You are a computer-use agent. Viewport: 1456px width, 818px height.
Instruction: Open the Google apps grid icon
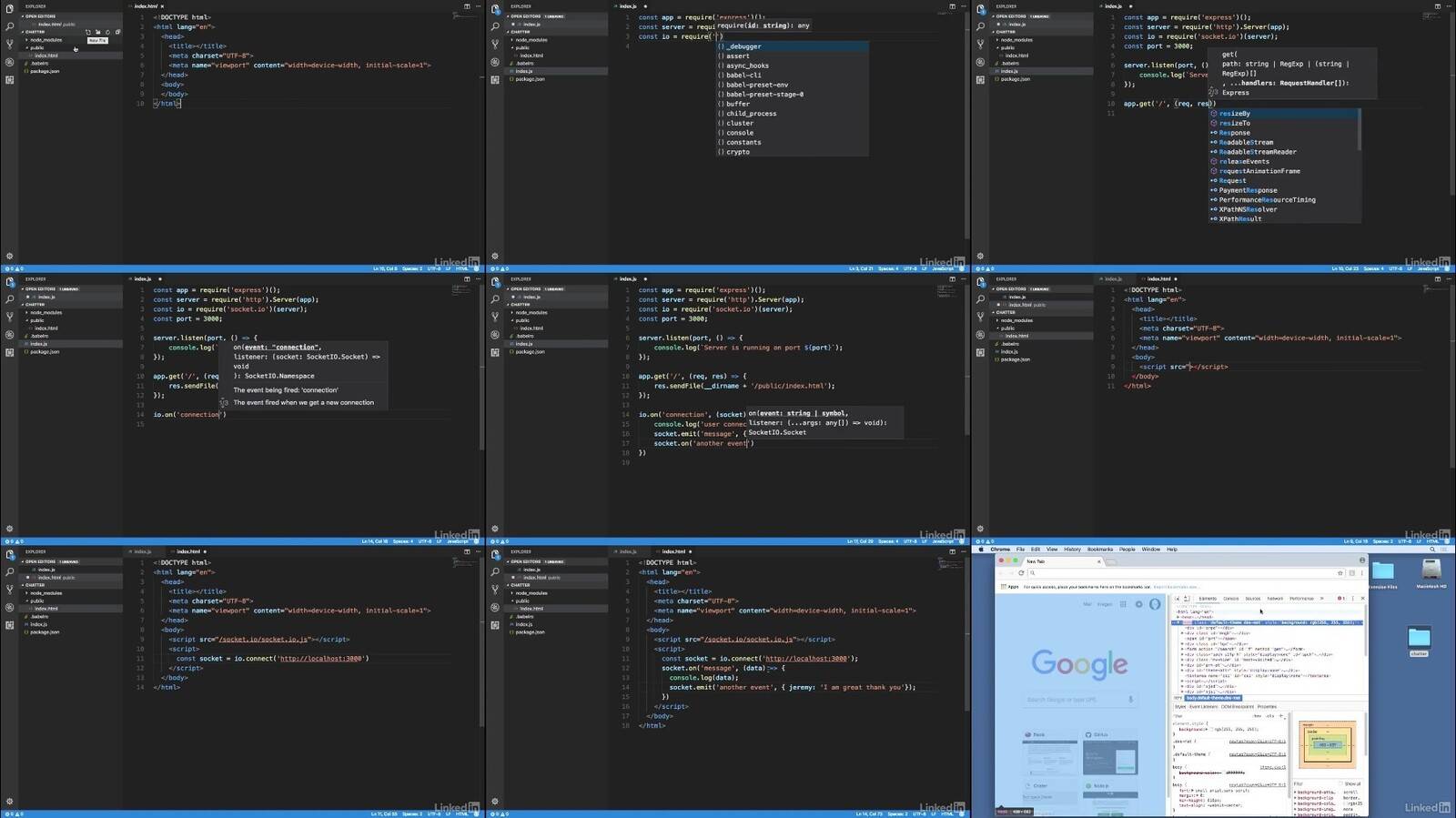coord(1123,604)
